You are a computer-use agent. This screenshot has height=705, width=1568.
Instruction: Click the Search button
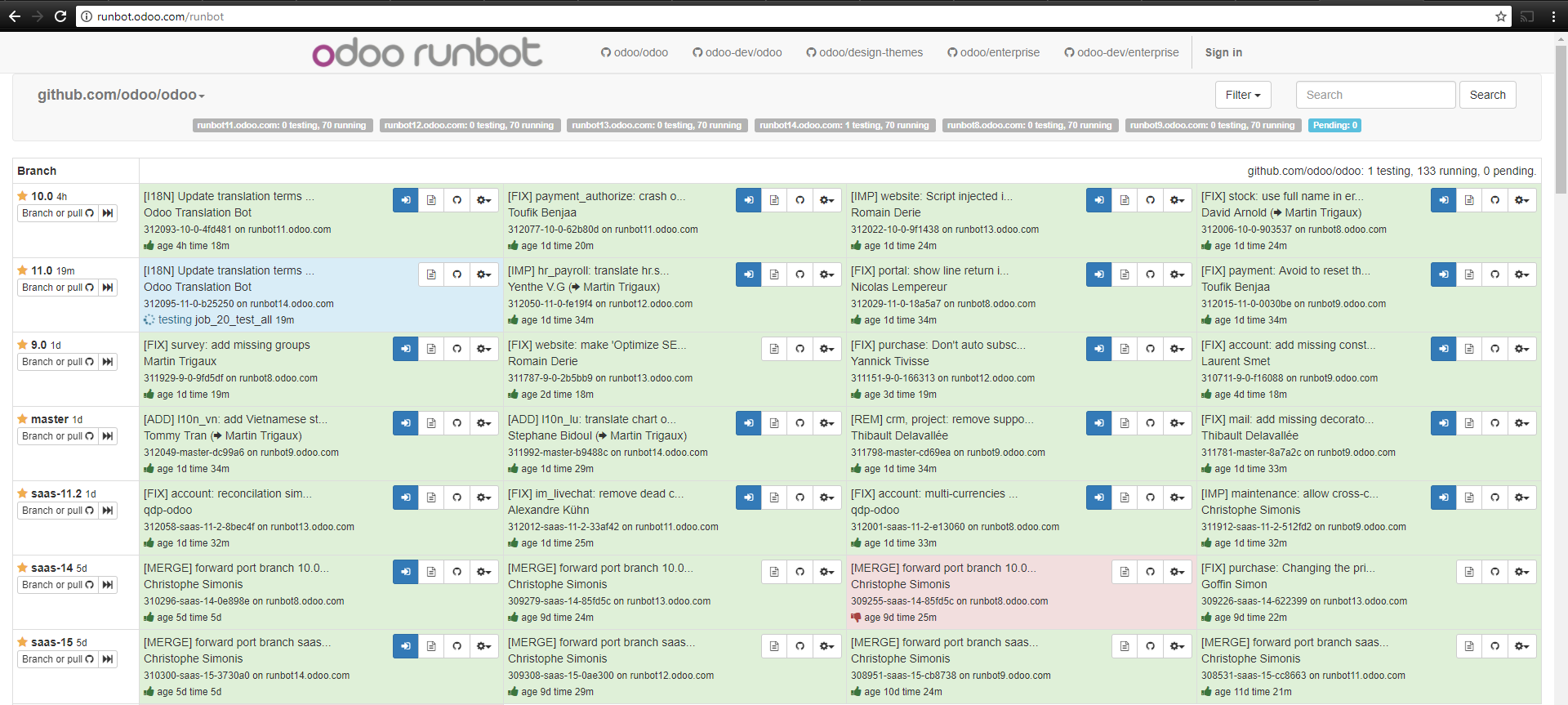point(1487,95)
